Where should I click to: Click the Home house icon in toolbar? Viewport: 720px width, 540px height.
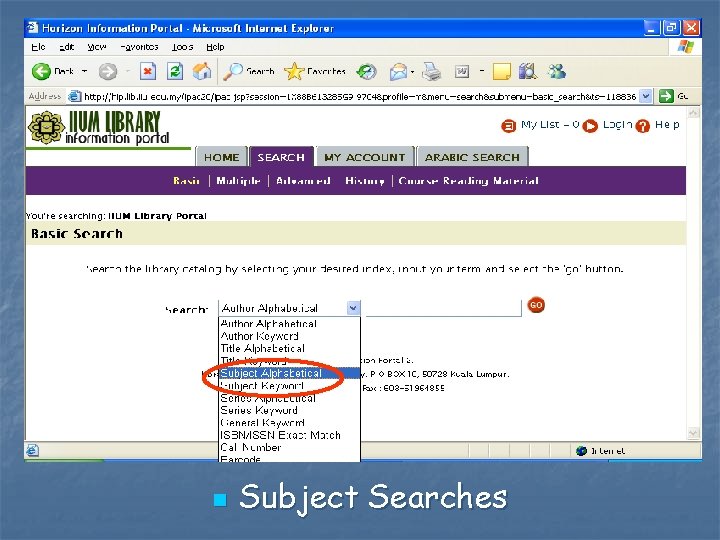(202, 71)
